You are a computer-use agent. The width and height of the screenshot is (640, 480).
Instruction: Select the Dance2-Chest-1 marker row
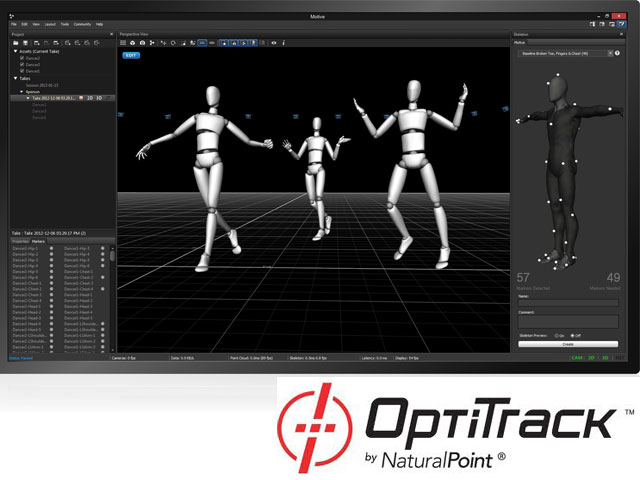[x=27, y=283]
